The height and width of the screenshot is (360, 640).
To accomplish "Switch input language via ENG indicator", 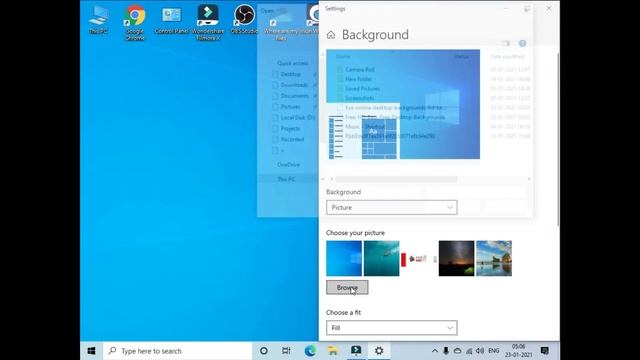I will point(494,351).
